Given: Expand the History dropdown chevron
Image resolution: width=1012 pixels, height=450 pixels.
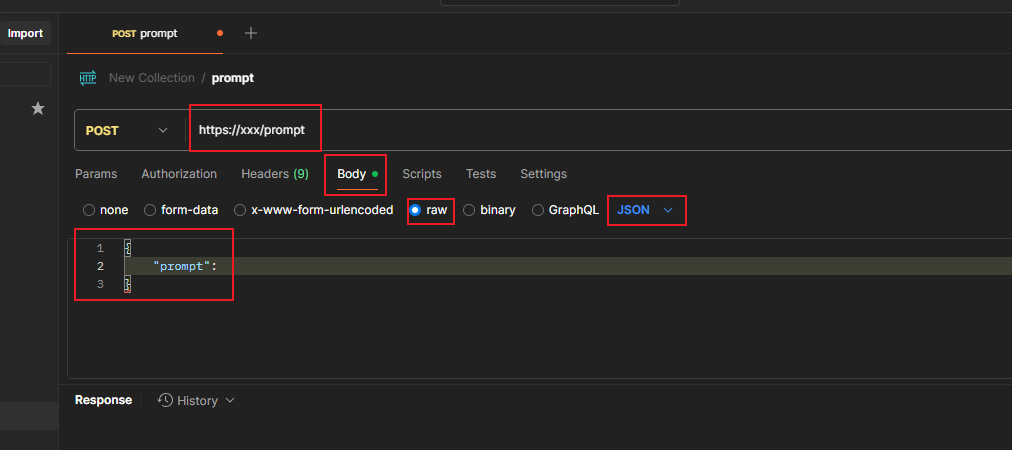Looking at the screenshot, I should [231, 400].
